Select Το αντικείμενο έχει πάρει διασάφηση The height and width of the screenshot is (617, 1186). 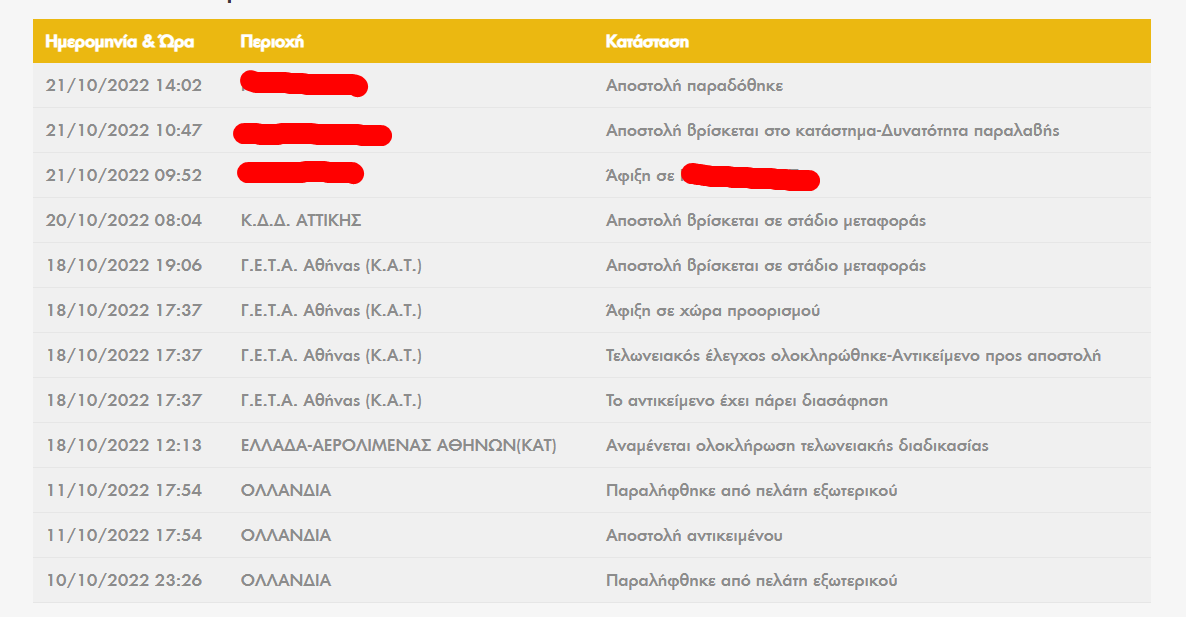tap(747, 401)
